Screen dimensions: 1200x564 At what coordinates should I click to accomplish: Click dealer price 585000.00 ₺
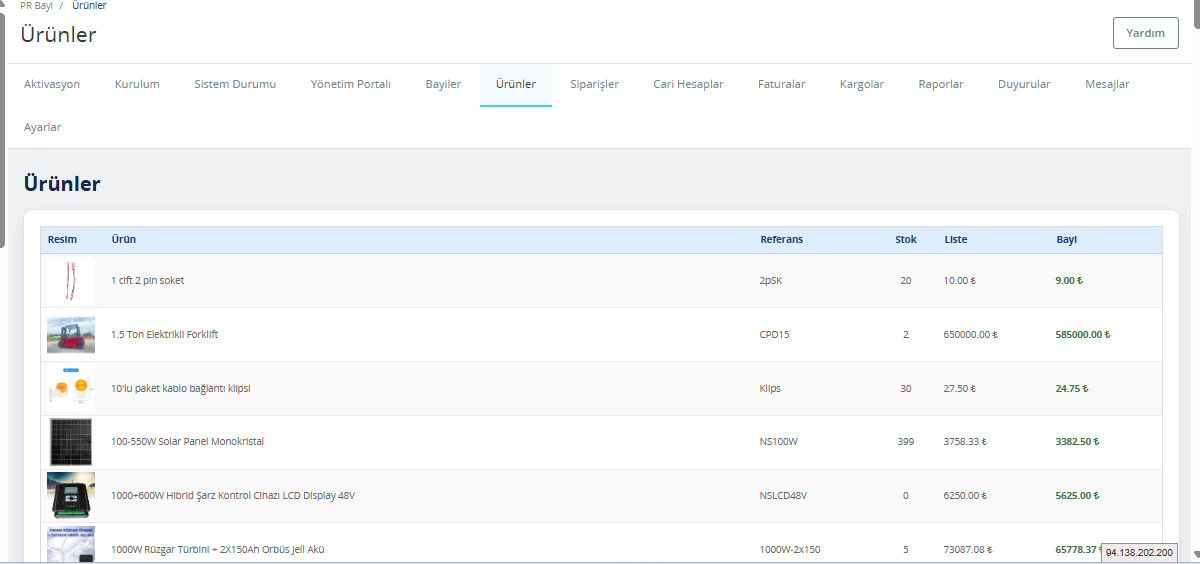(1083, 335)
